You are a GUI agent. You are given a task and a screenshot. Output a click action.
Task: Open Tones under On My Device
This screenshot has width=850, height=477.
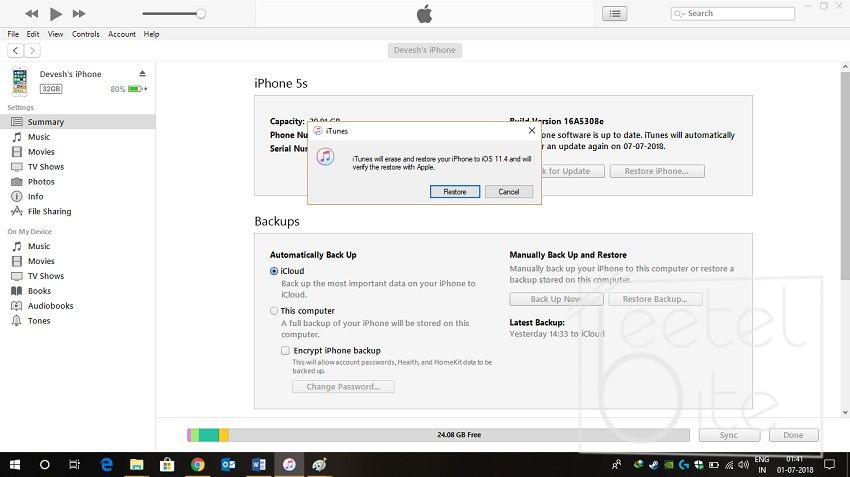(39, 321)
